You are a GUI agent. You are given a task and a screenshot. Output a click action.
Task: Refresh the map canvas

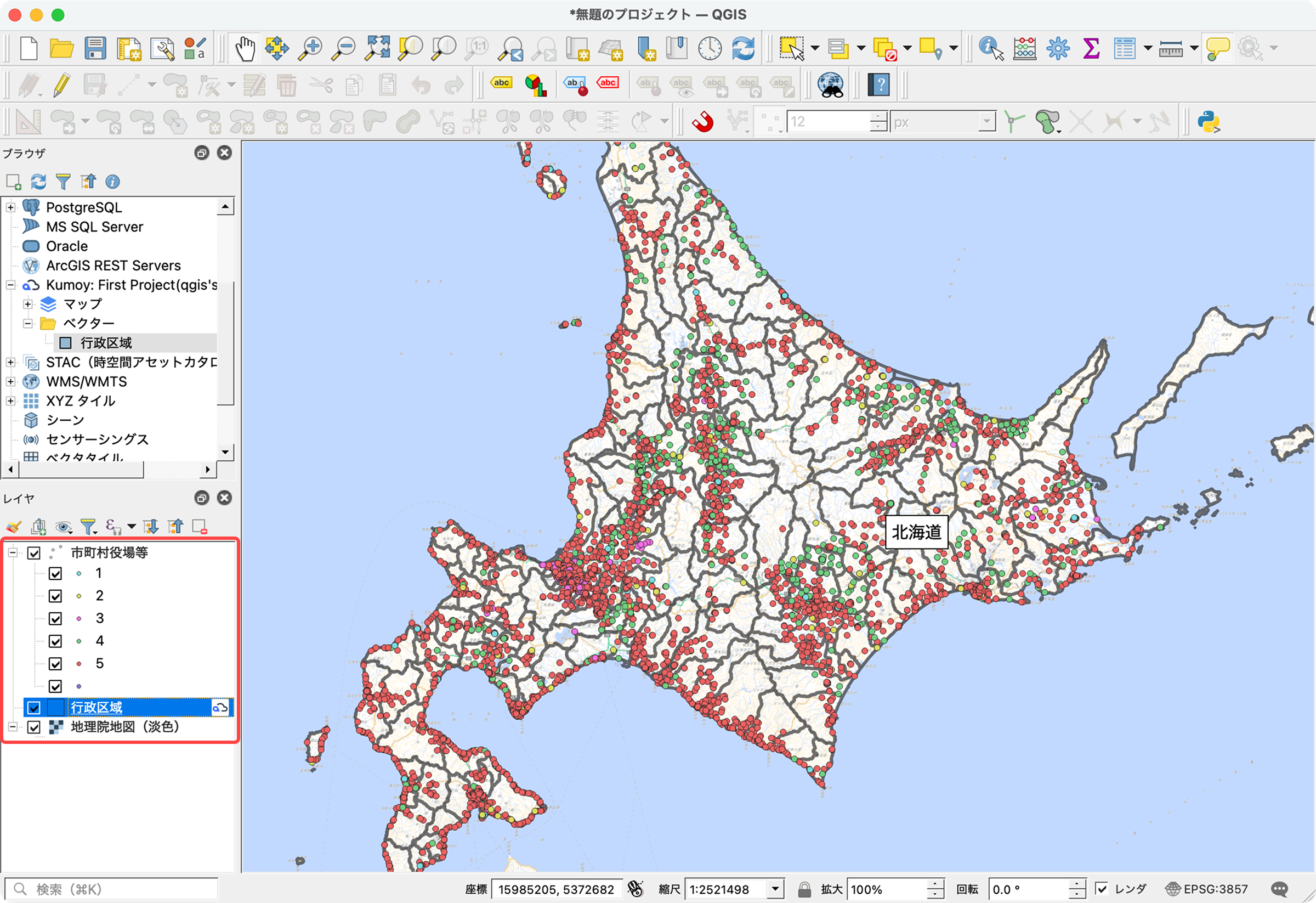coord(745,48)
